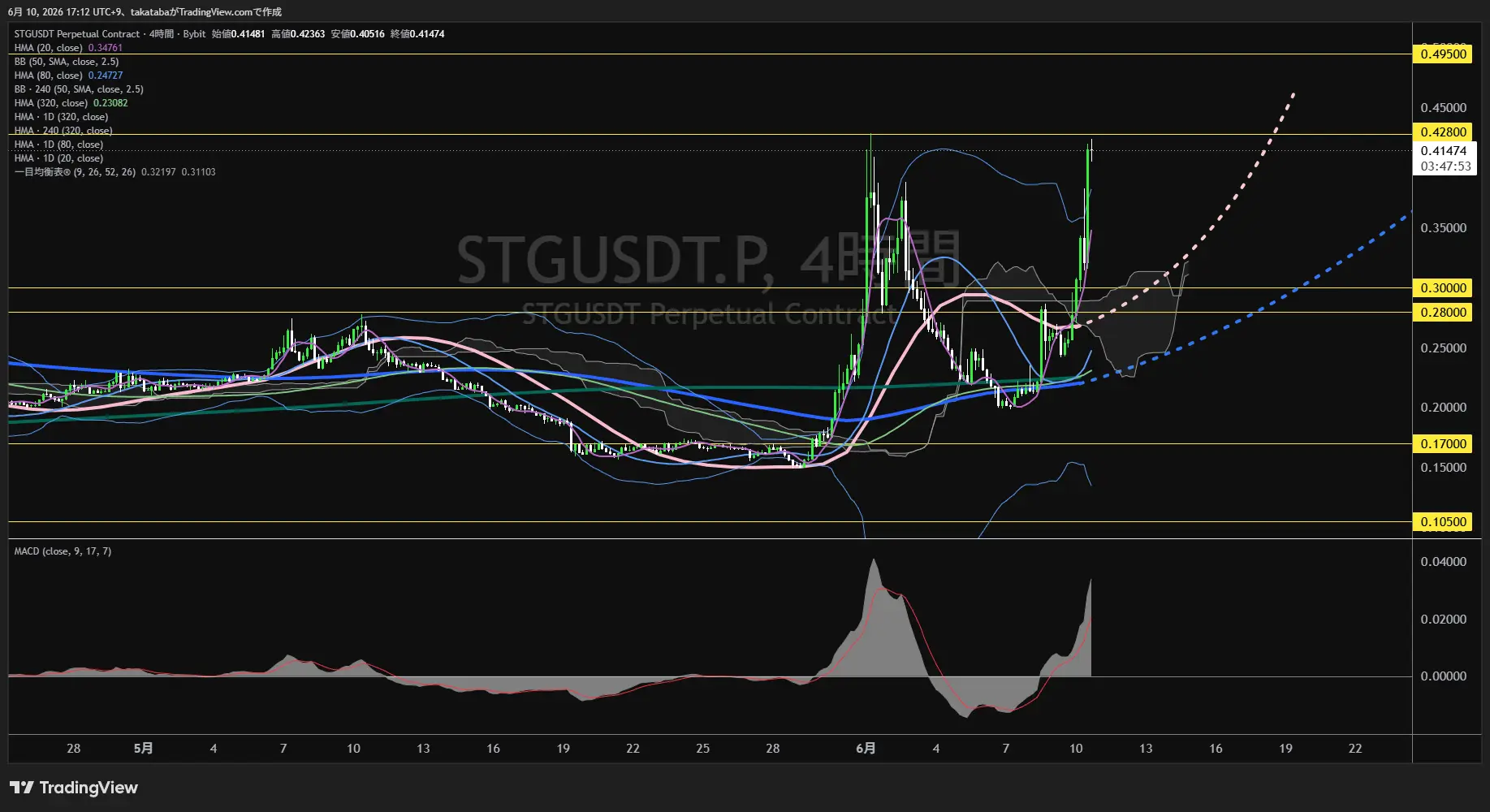Select the BB · 240 indicator legend

[79, 89]
